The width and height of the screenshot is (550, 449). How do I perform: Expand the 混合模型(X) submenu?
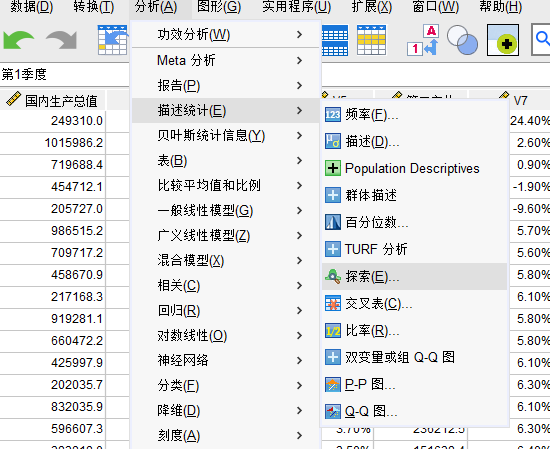pyautogui.click(x=226, y=260)
